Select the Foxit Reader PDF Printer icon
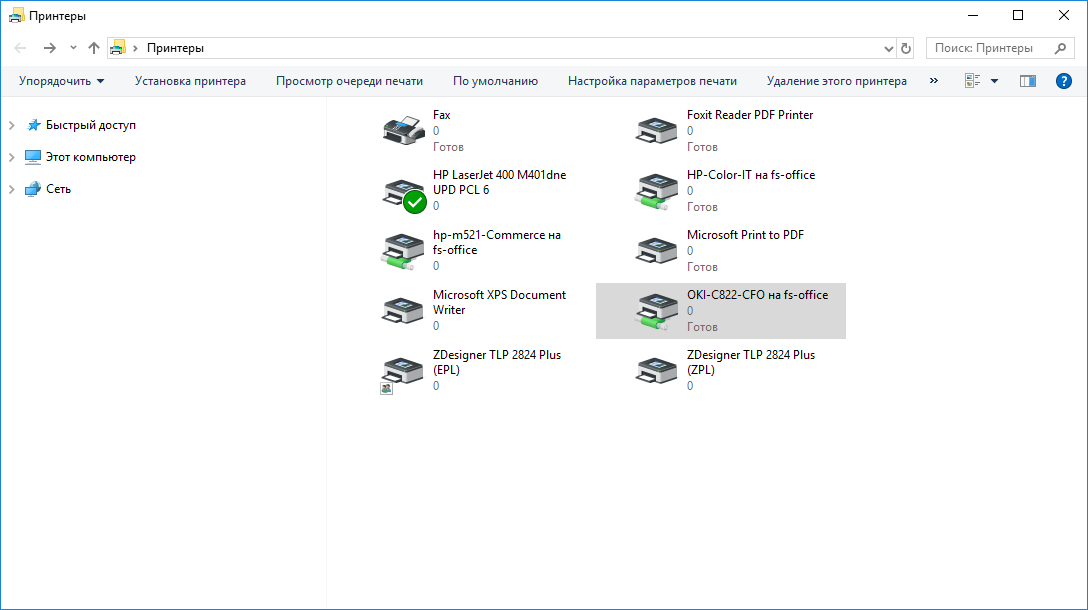This screenshot has height=610, width=1088. (656, 130)
